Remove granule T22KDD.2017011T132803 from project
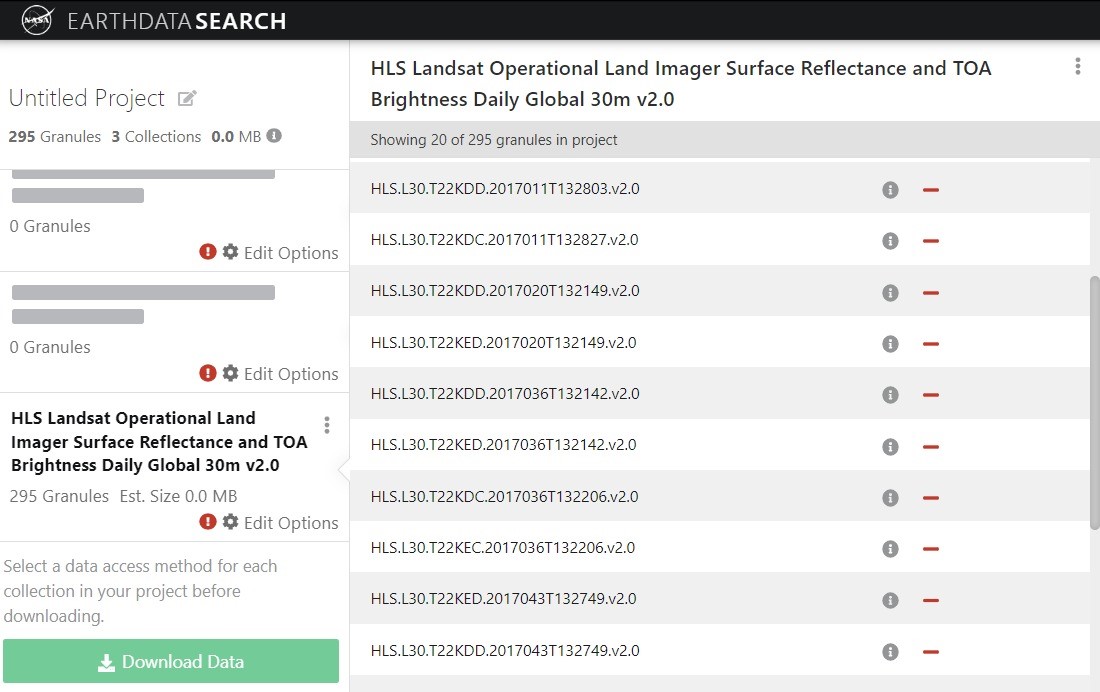Image resolution: width=1100 pixels, height=692 pixels. [x=931, y=189]
